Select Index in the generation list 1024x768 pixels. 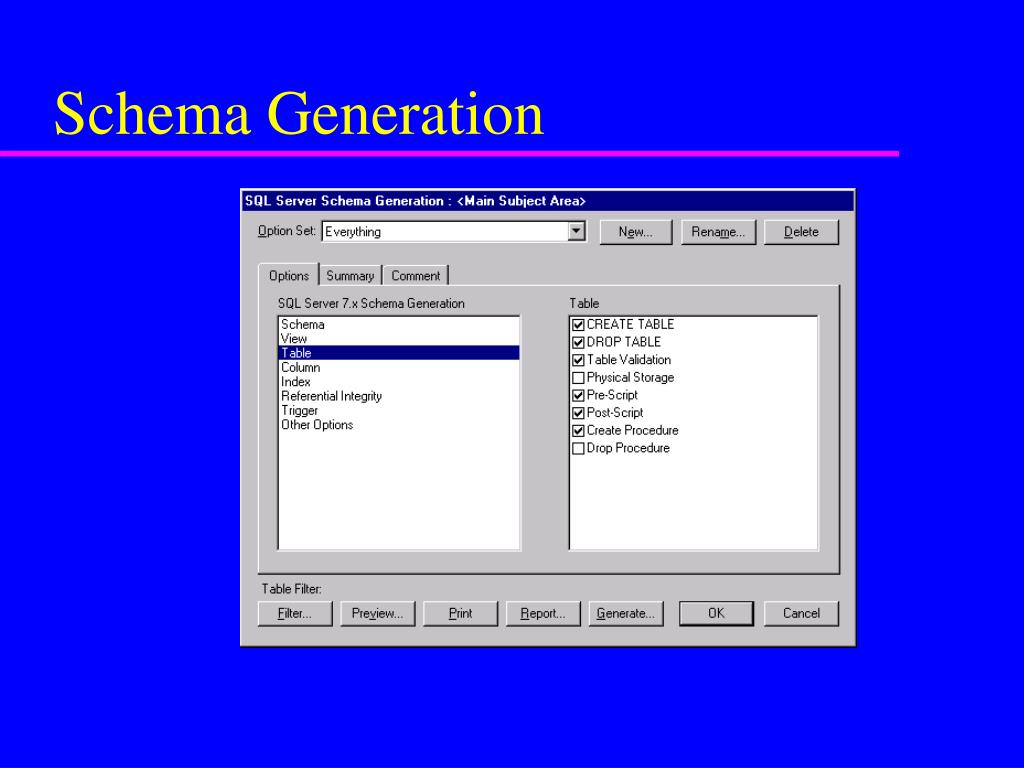(x=399, y=382)
